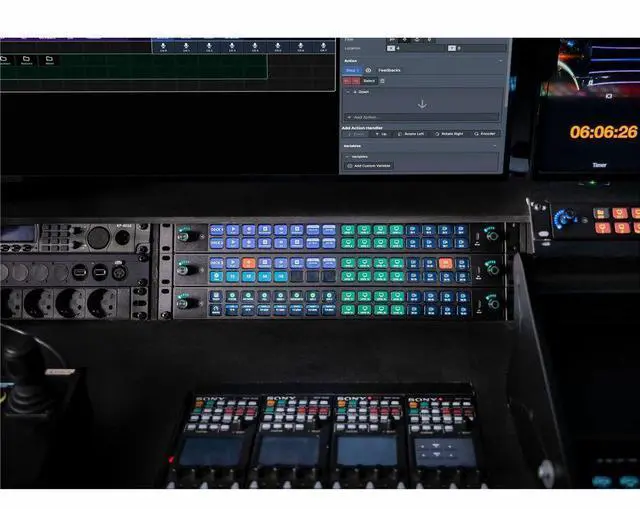Click the down-arrow icon in the action area

[x=422, y=104]
